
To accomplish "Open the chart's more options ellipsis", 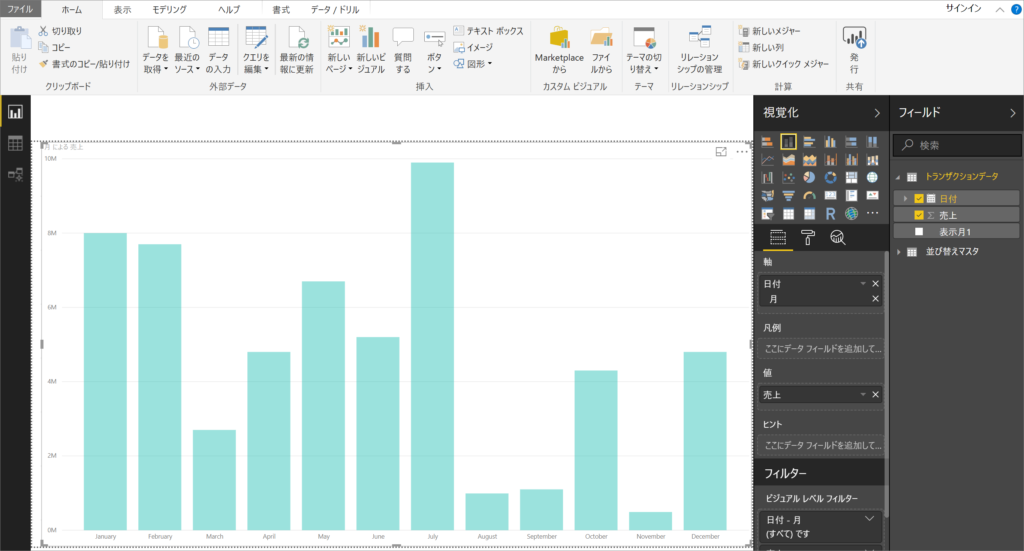I will (742, 152).
